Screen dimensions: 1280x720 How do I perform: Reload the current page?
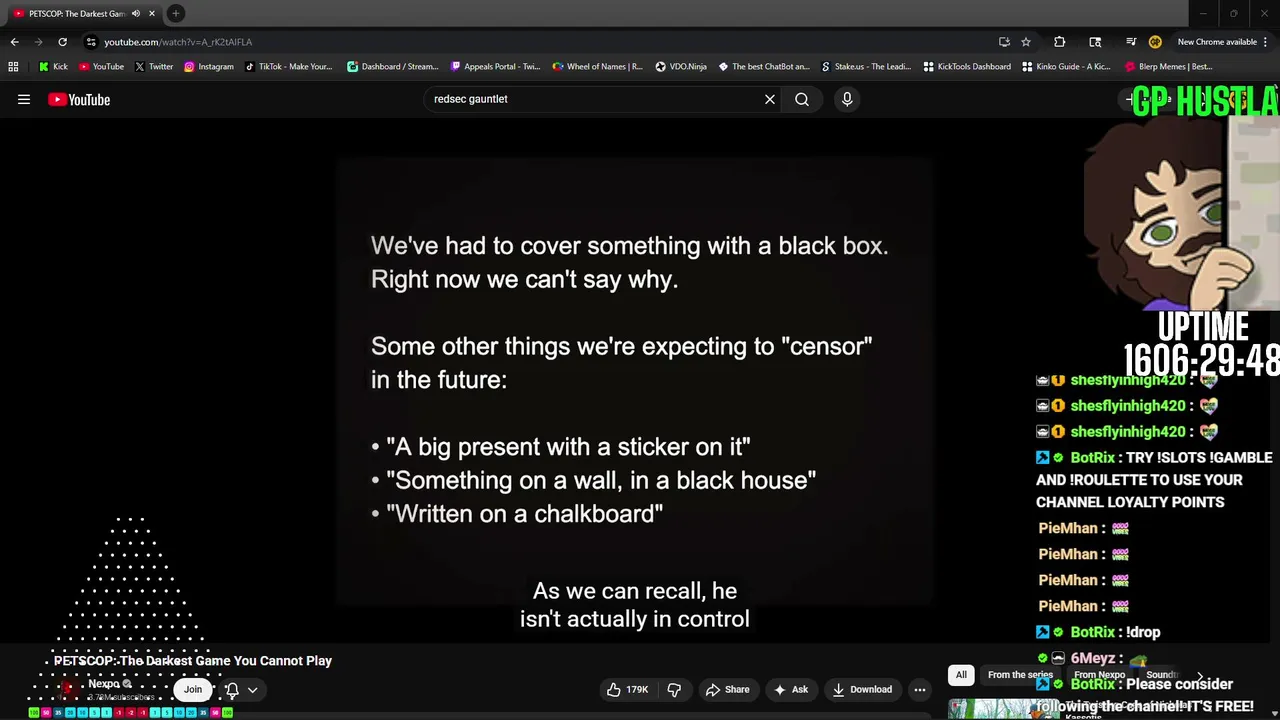pyautogui.click(x=62, y=42)
